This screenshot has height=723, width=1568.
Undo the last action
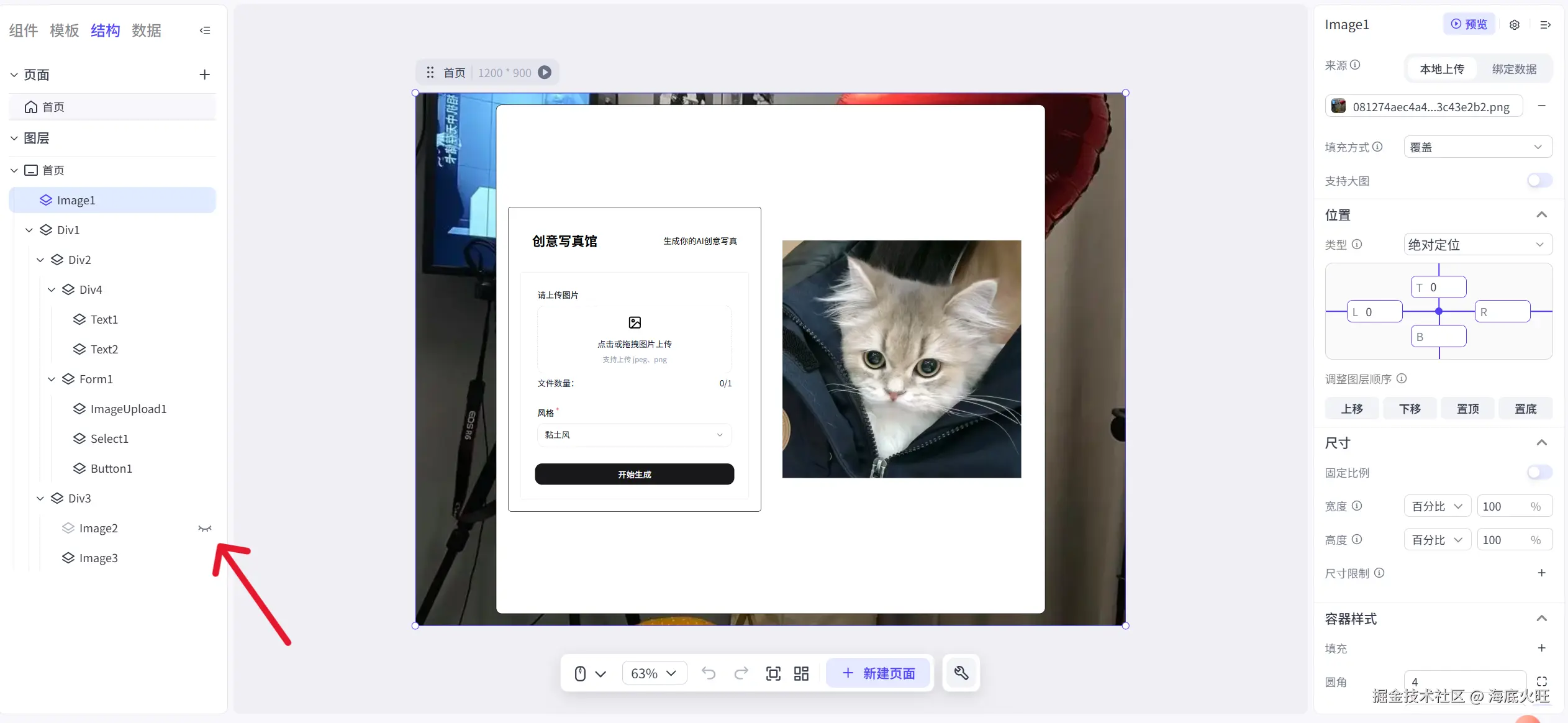click(x=708, y=673)
